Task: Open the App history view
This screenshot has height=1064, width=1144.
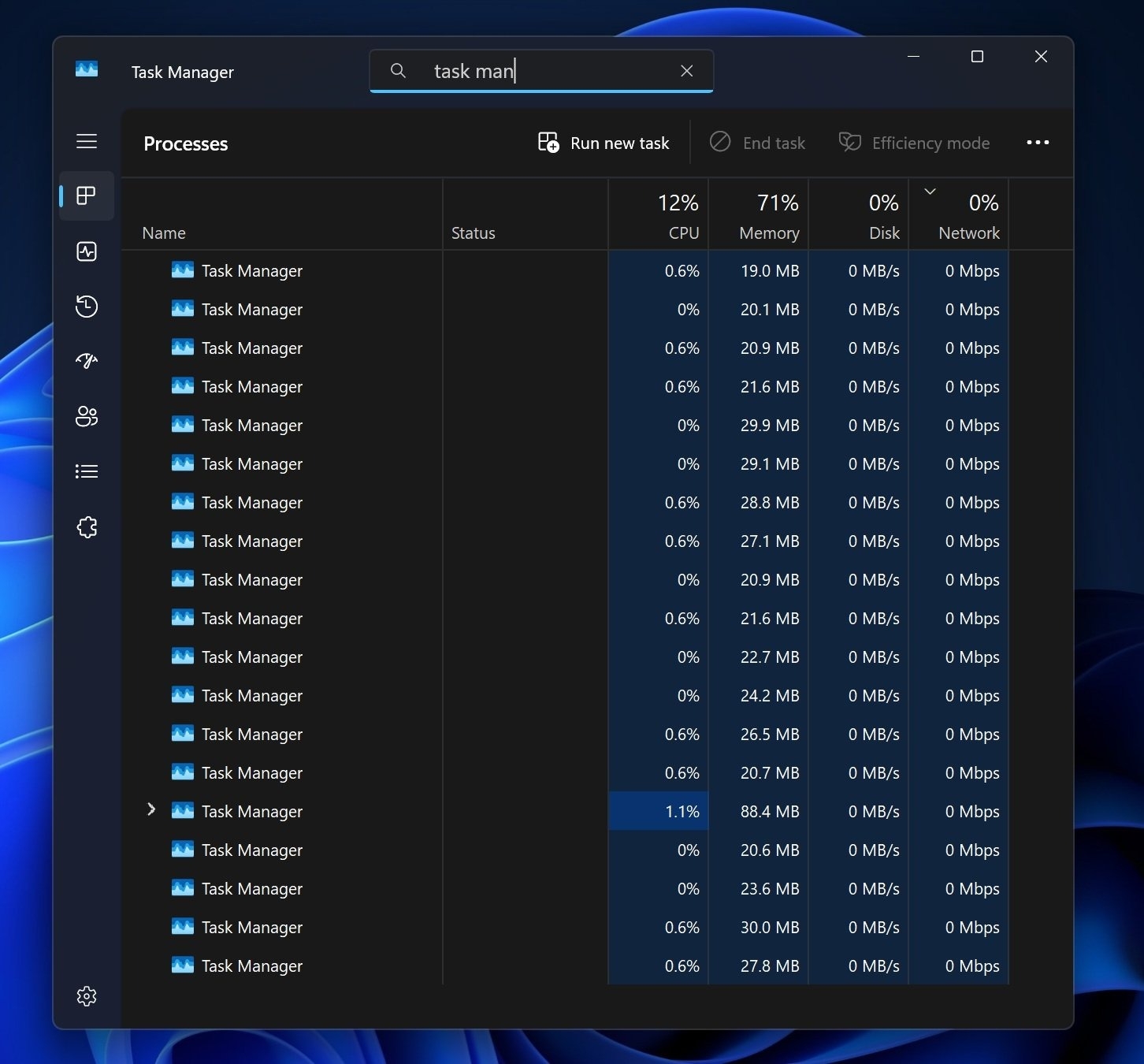Action: 87,307
